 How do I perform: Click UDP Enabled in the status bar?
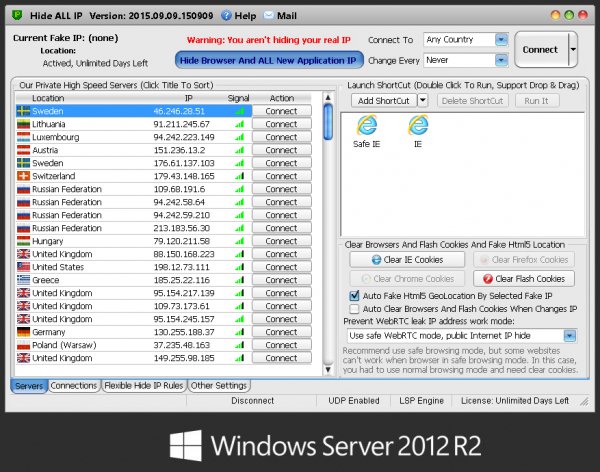pyautogui.click(x=354, y=401)
